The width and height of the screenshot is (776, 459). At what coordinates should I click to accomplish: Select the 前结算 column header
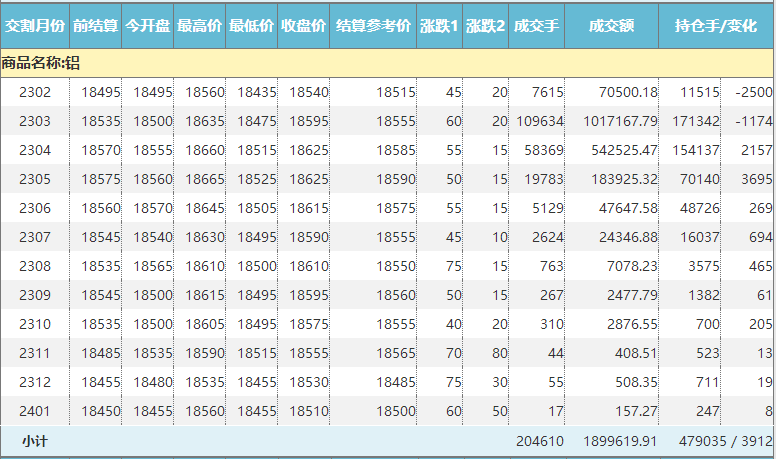[x=96, y=25]
